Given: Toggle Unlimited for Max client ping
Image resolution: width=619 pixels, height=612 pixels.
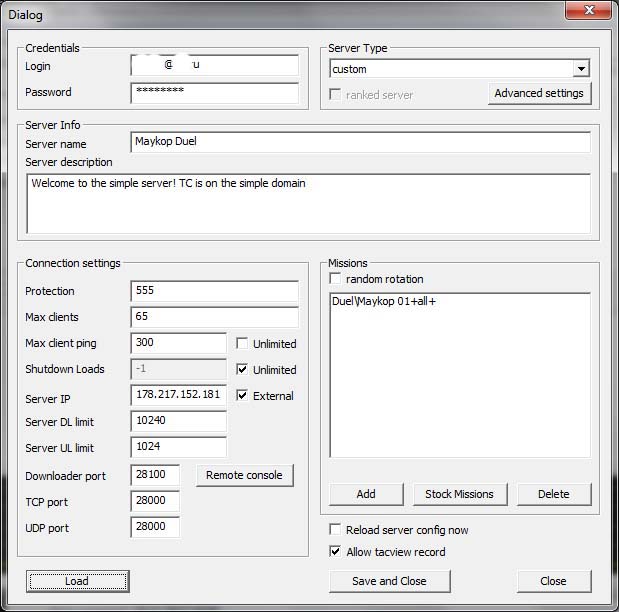Looking at the screenshot, I should point(243,344).
